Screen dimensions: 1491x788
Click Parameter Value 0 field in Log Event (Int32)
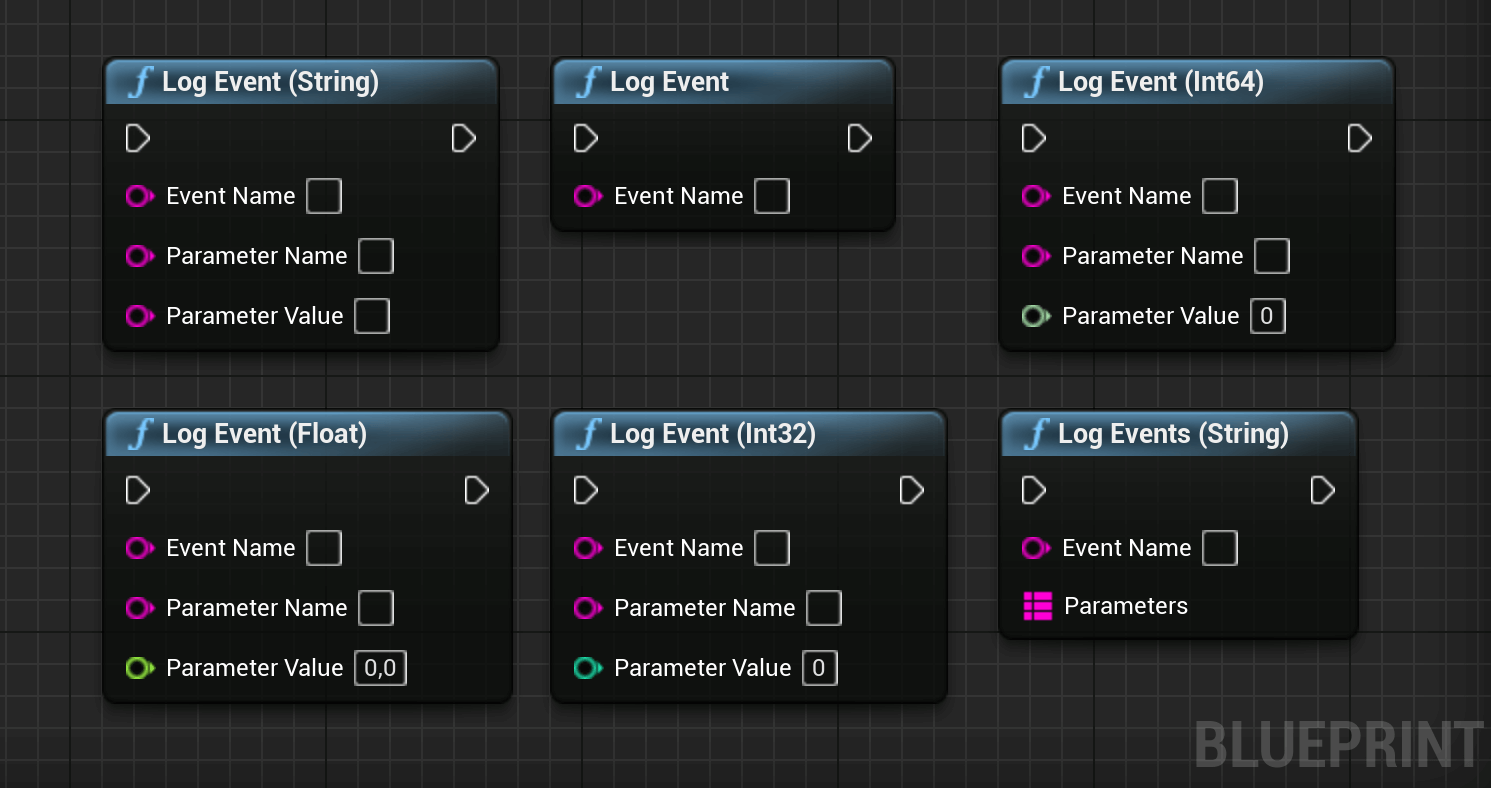tap(820, 668)
